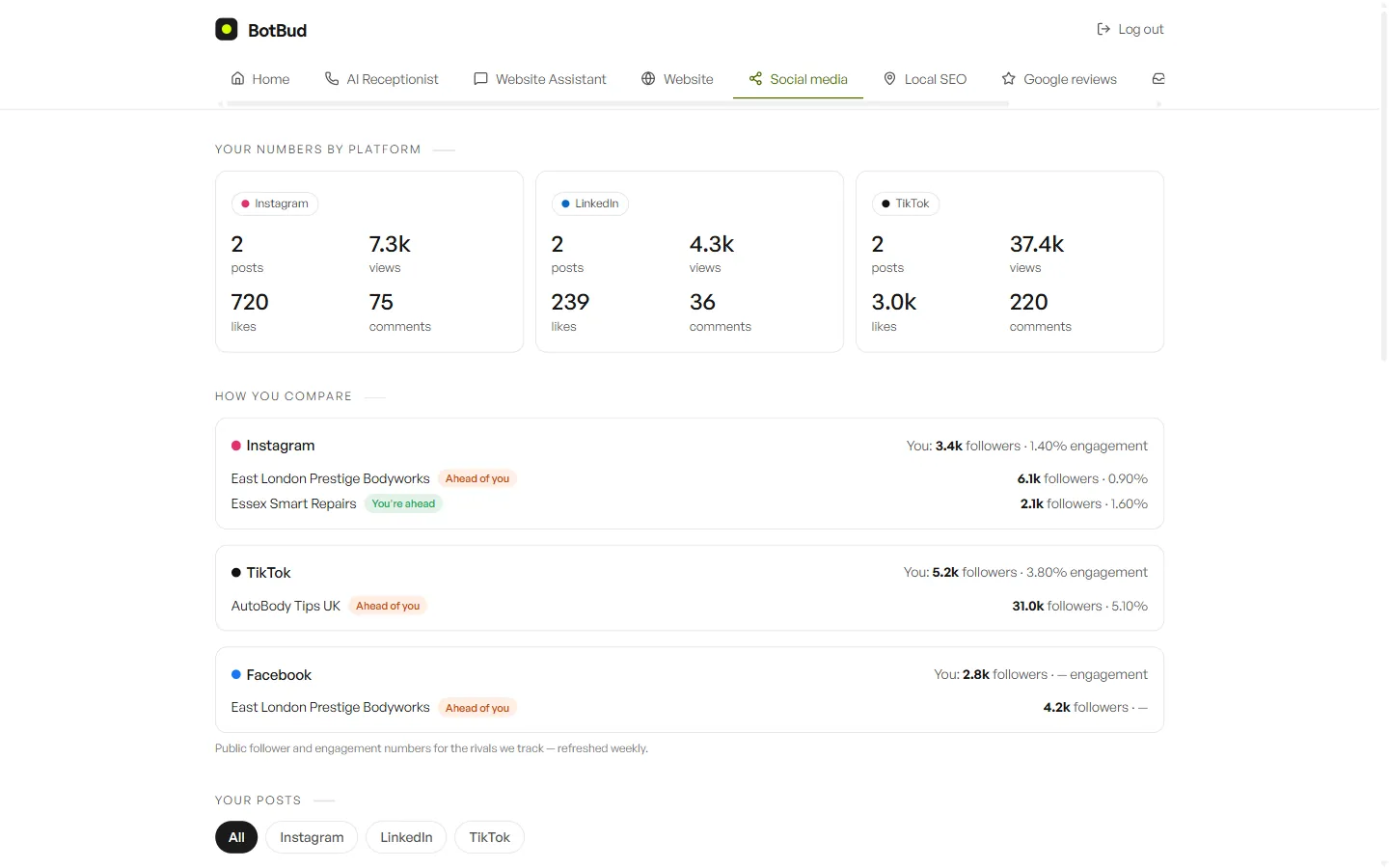The image size is (1389, 868).
Task: Open the Local SEO tab
Action: (x=925, y=79)
